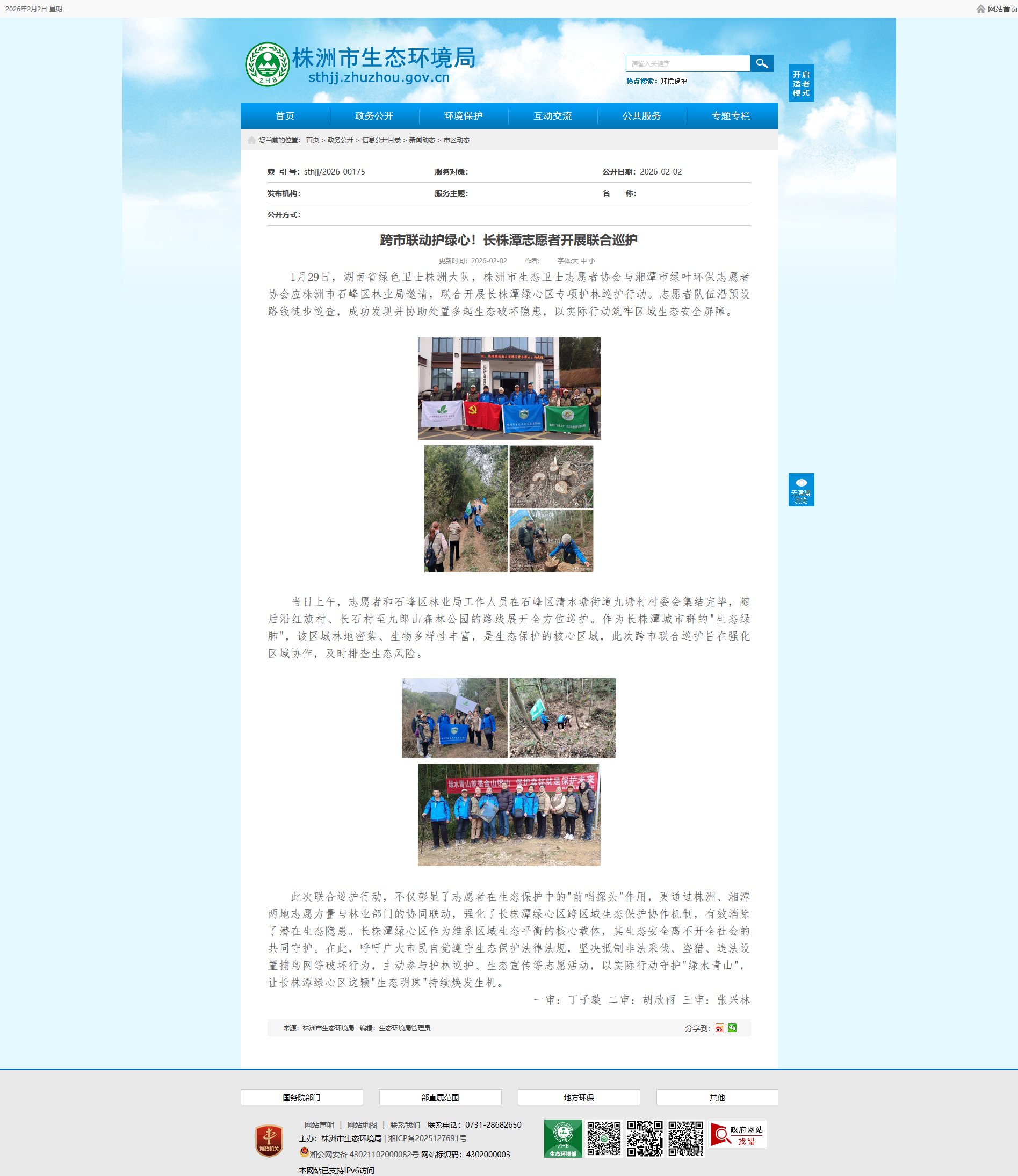Image resolution: width=1018 pixels, height=1176 pixels.
Task: Click the Weibo share icon
Action: pos(720,1028)
